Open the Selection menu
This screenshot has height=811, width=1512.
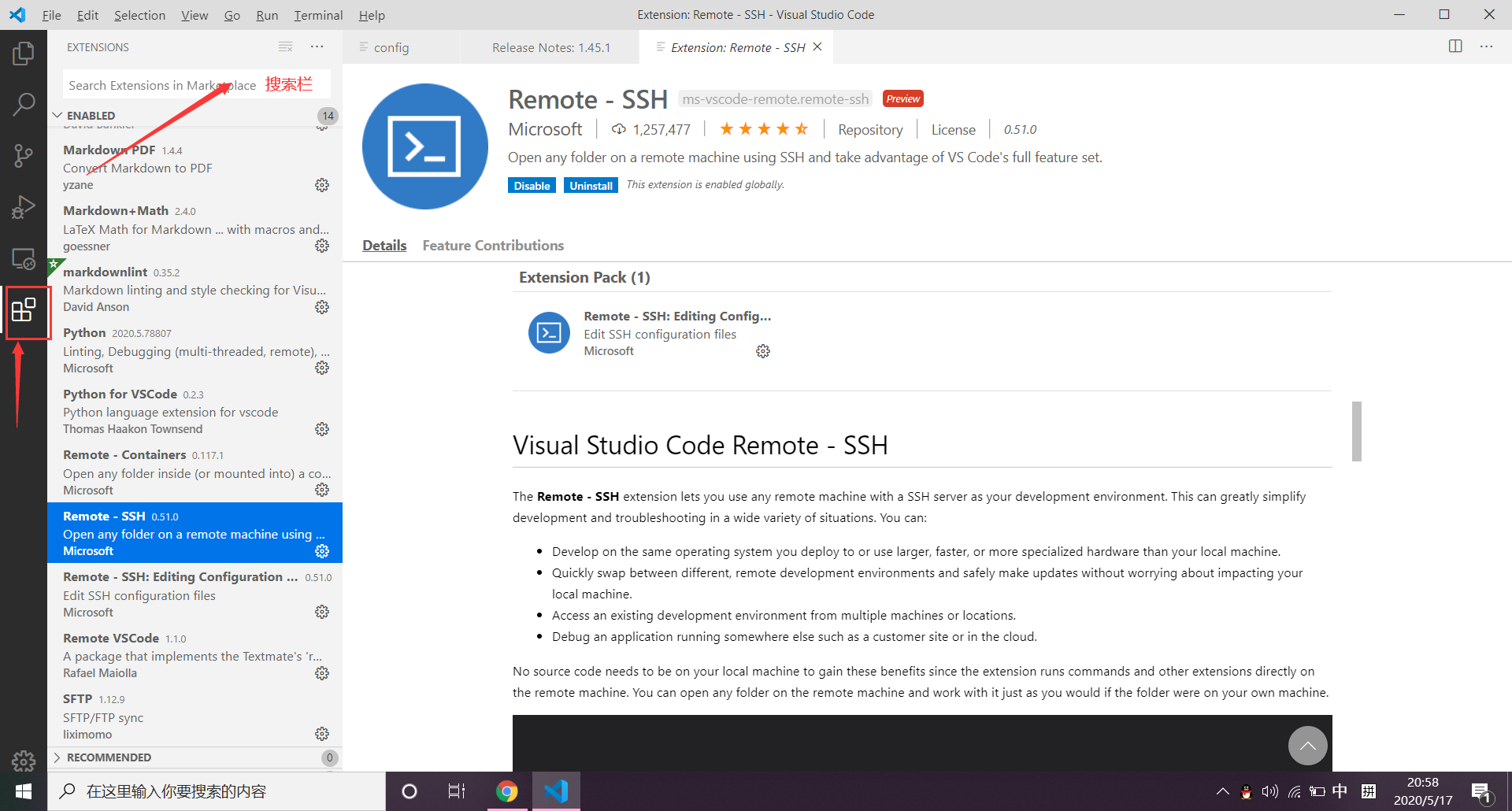[x=139, y=15]
